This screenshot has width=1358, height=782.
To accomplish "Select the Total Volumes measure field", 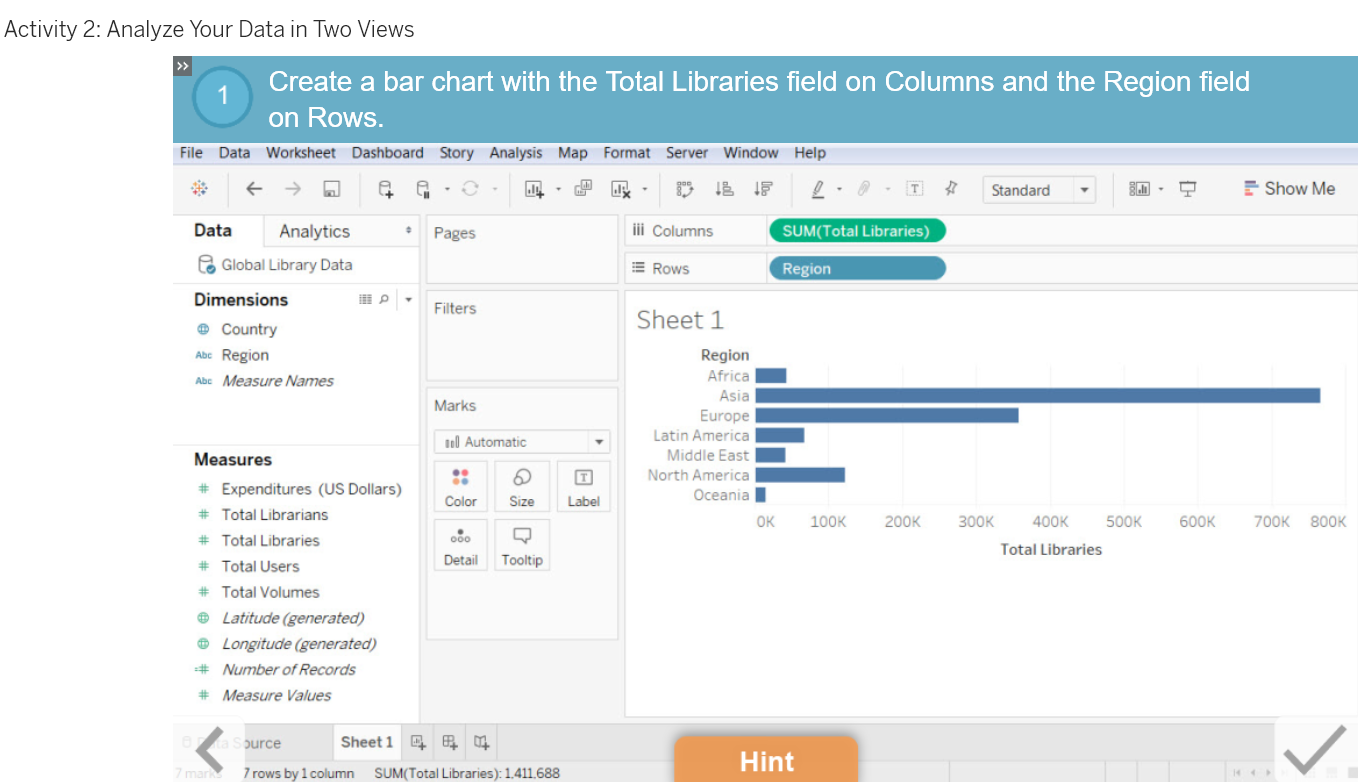I will tap(270, 592).
